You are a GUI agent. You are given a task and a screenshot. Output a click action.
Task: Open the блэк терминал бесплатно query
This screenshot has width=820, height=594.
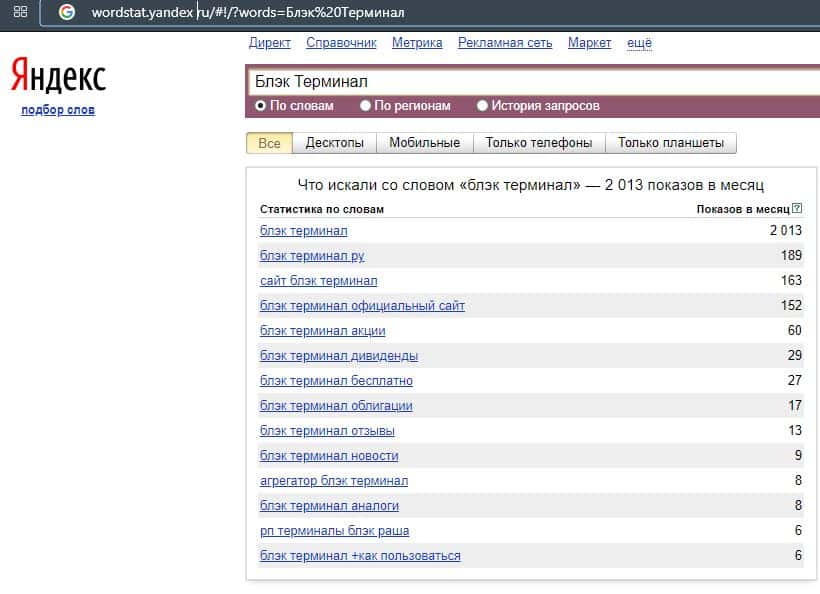tap(336, 381)
